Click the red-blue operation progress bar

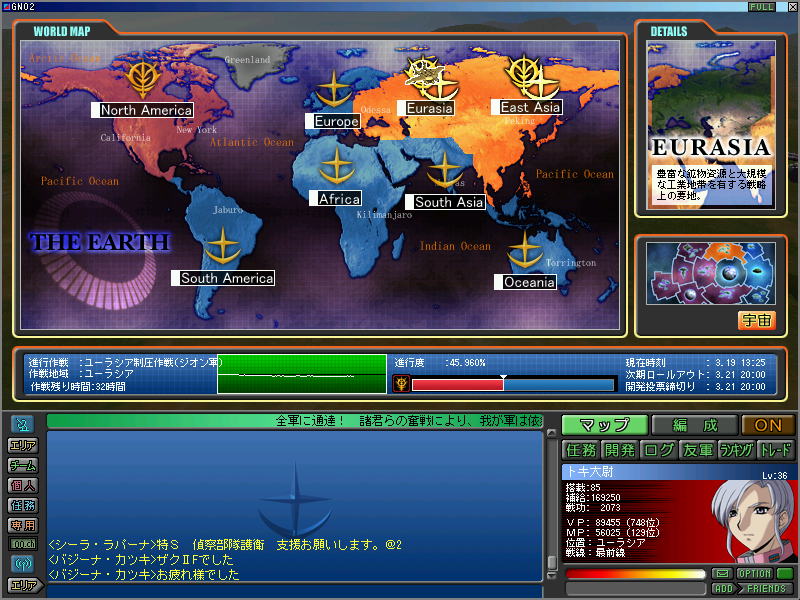click(x=513, y=385)
